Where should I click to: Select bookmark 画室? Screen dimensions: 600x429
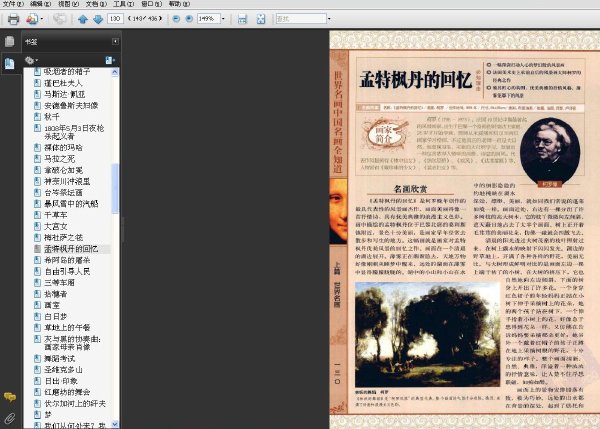[x=52, y=305]
